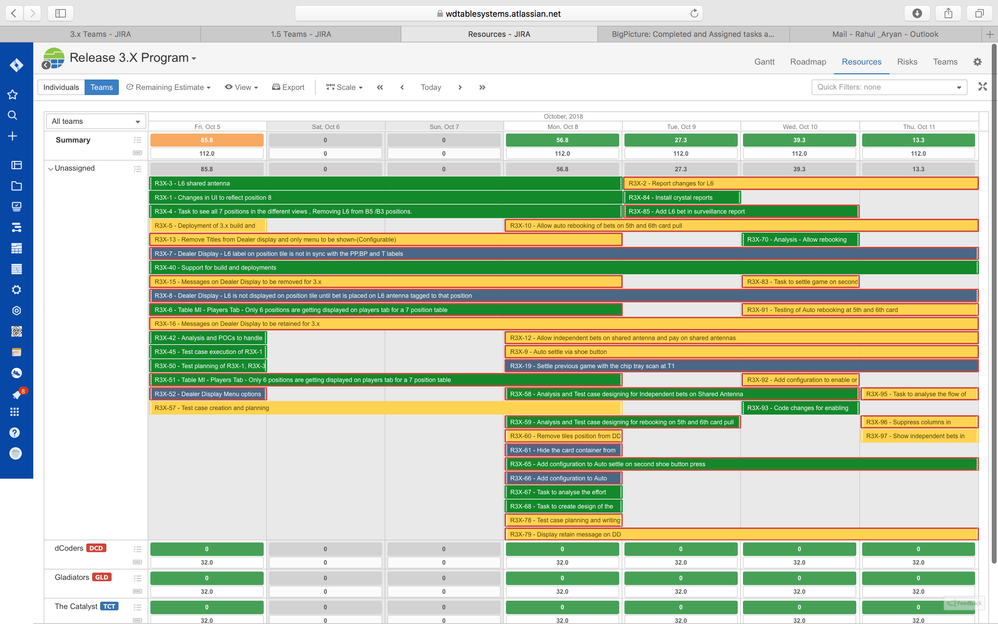The height and width of the screenshot is (624, 998).
Task: Switch to the Gantt tab
Action: pos(767,61)
